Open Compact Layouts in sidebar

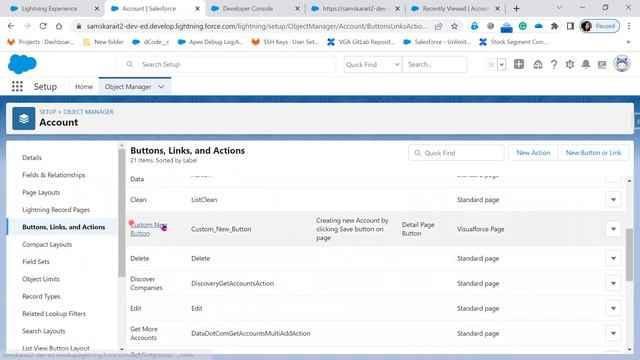(47, 244)
